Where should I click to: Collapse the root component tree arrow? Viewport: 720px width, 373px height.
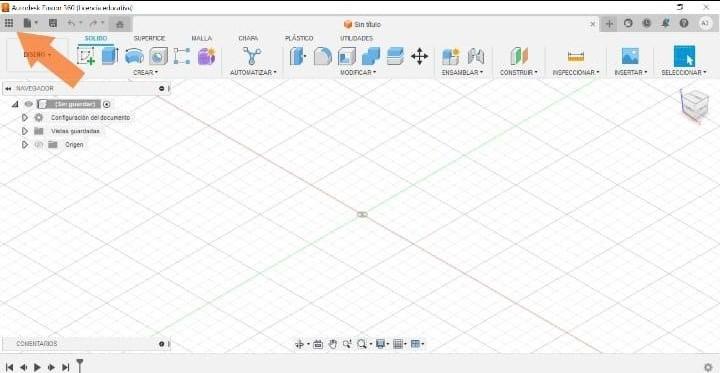(15, 104)
